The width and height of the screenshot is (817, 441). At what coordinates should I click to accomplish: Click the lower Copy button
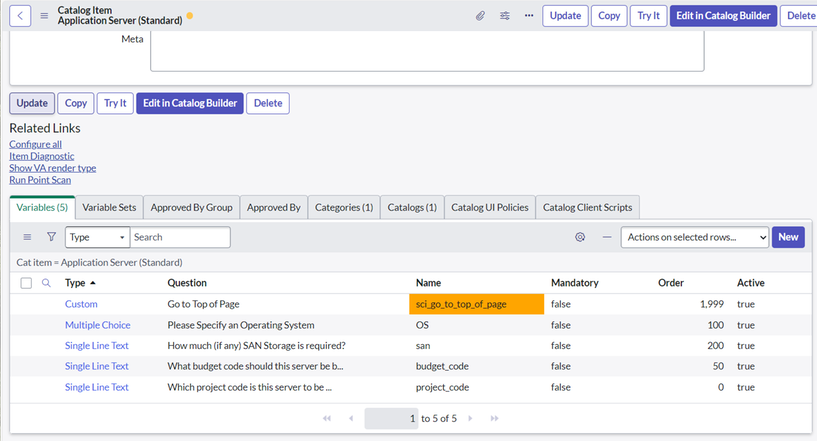[x=76, y=103]
